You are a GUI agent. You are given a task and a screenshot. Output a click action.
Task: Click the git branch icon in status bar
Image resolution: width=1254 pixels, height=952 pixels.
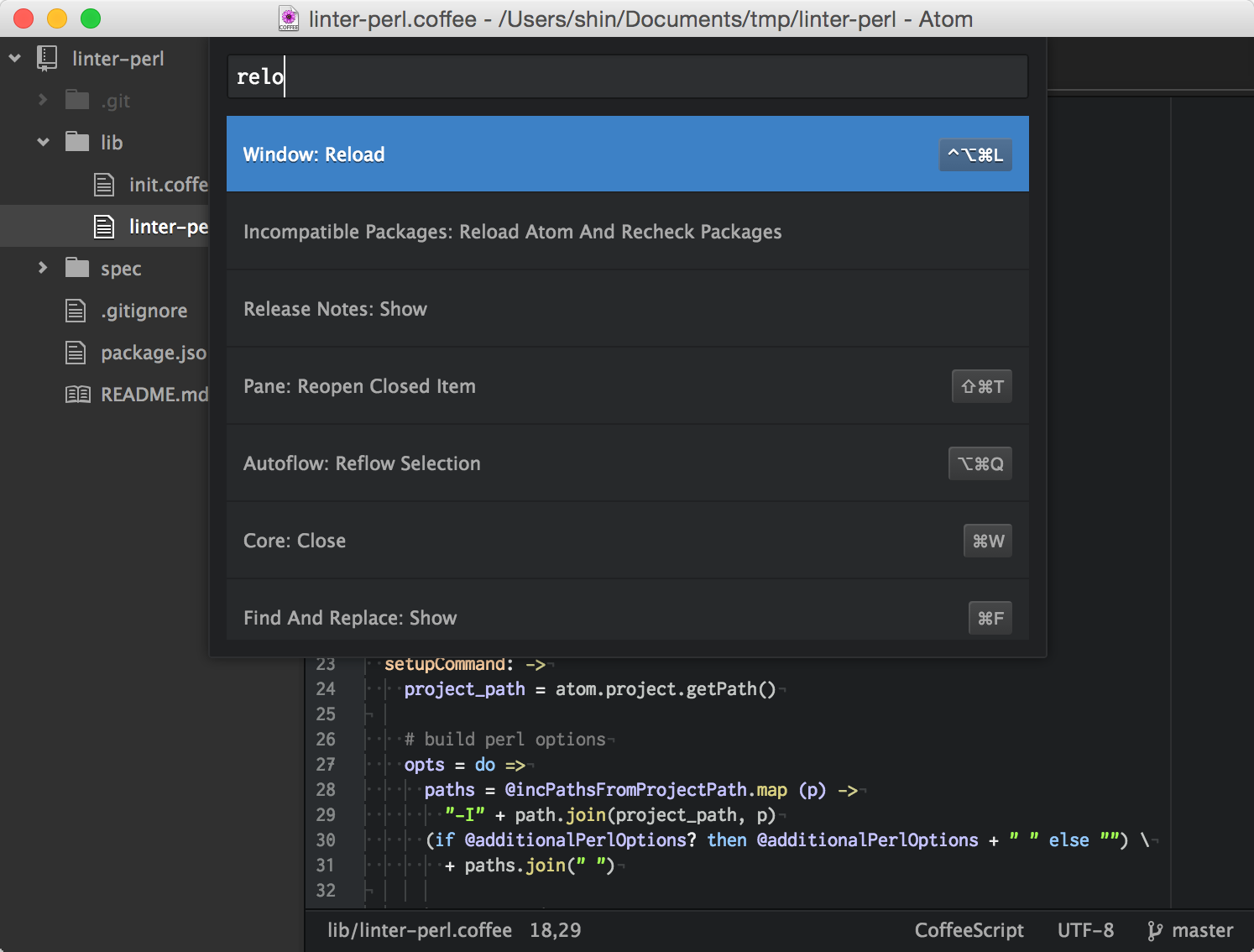(x=1155, y=930)
